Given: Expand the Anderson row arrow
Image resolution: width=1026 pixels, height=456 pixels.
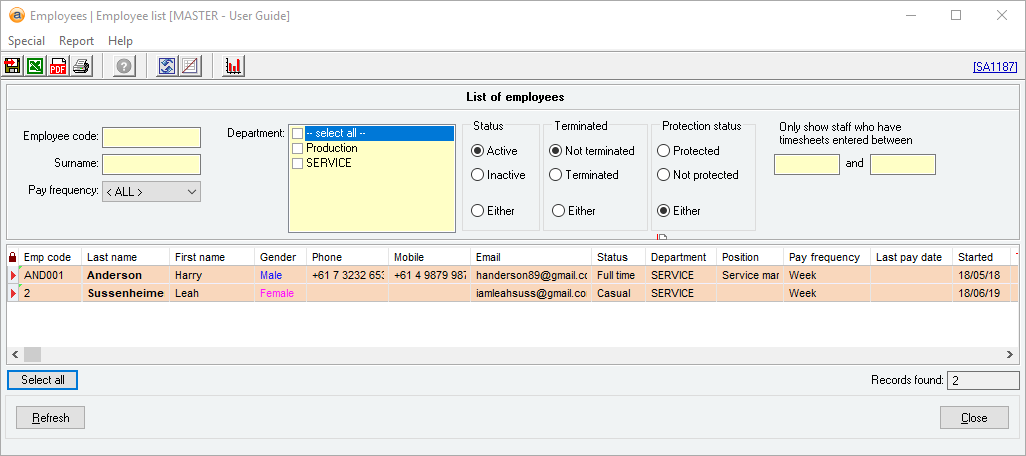Looking at the screenshot, I should click(x=13, y=275).
